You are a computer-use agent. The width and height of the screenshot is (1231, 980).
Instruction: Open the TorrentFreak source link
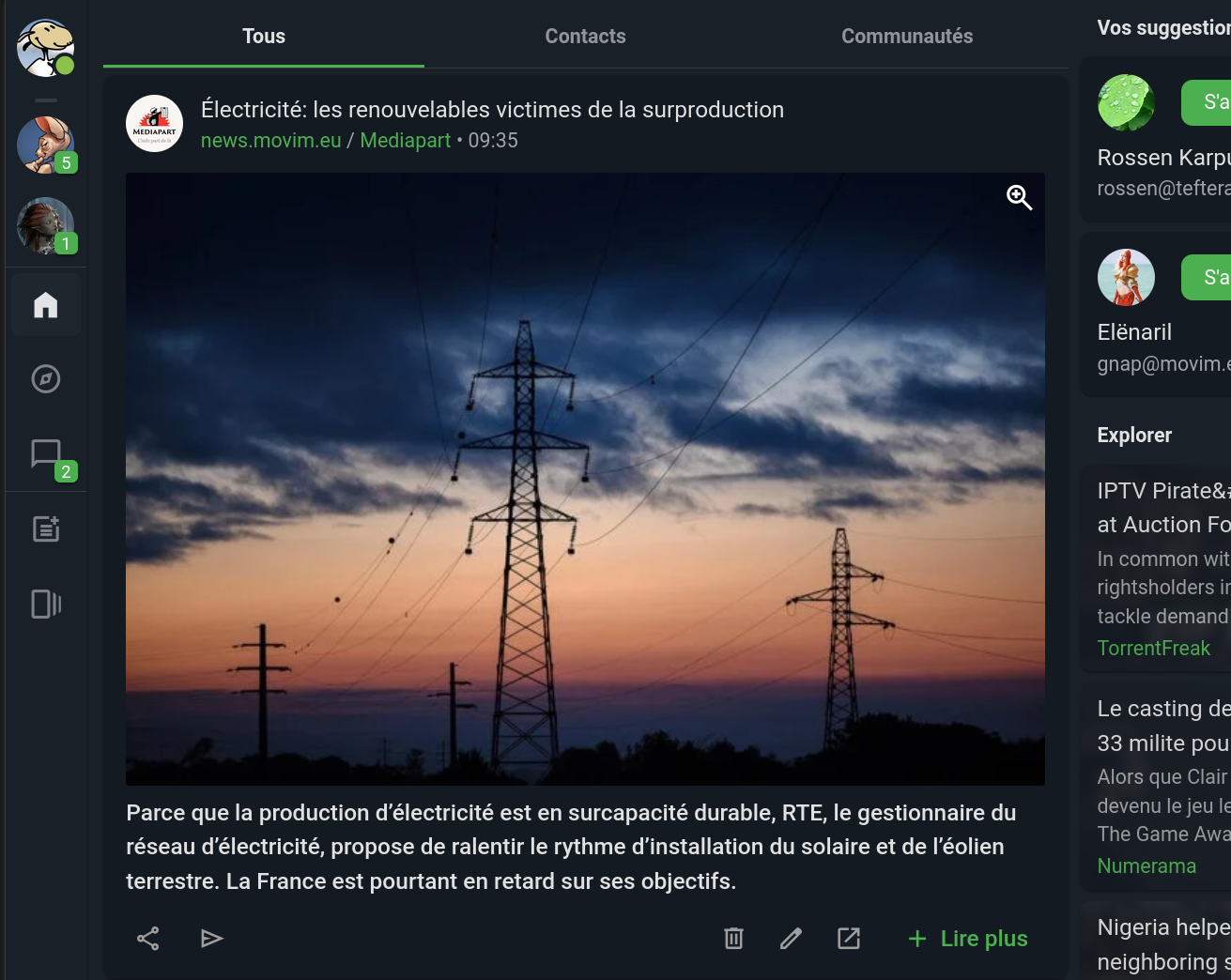(x=1154, y=649)
